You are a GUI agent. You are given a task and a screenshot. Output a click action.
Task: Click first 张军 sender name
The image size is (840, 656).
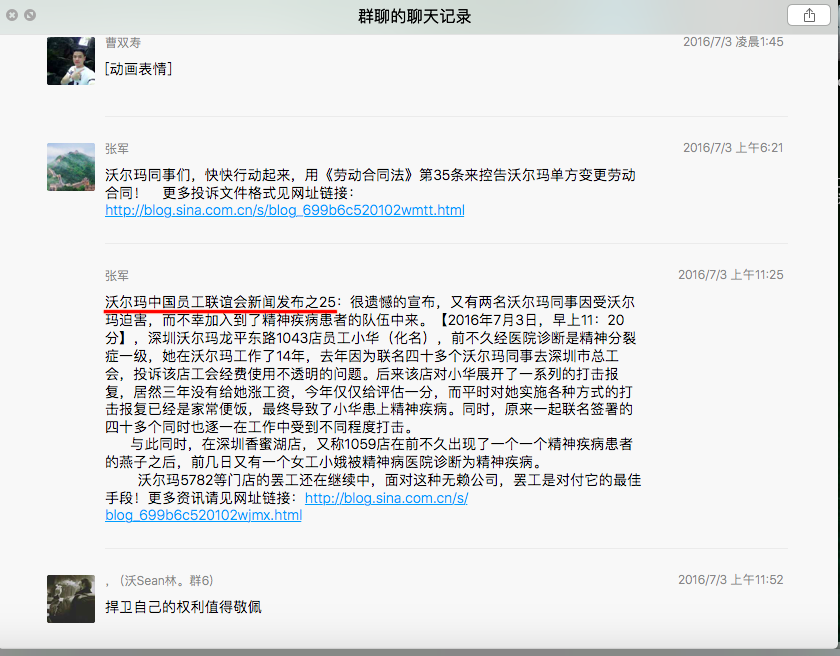pyautogui.click(x=117, y=148)
